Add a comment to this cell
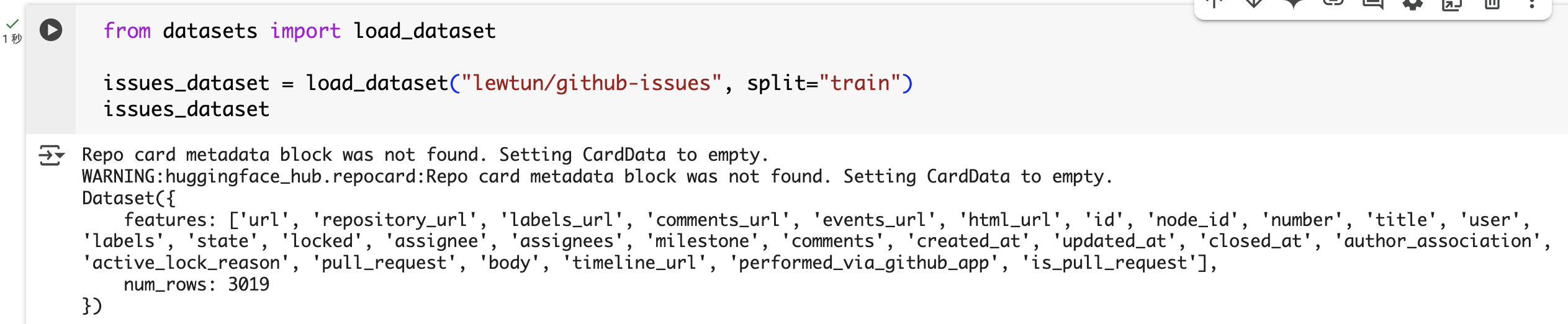This screenshot has height=324, width=1568. pyautogui.click(x=1373, y=4)
